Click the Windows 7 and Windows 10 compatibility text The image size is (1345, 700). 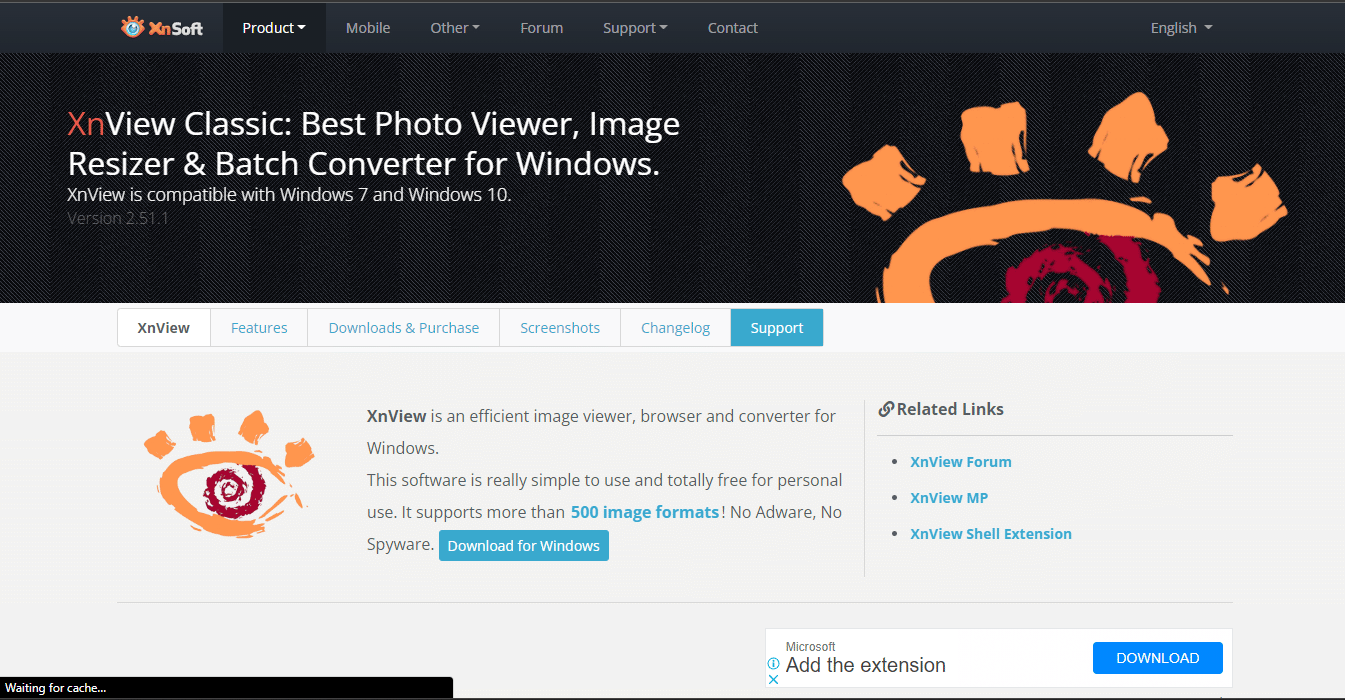(289, 194)
